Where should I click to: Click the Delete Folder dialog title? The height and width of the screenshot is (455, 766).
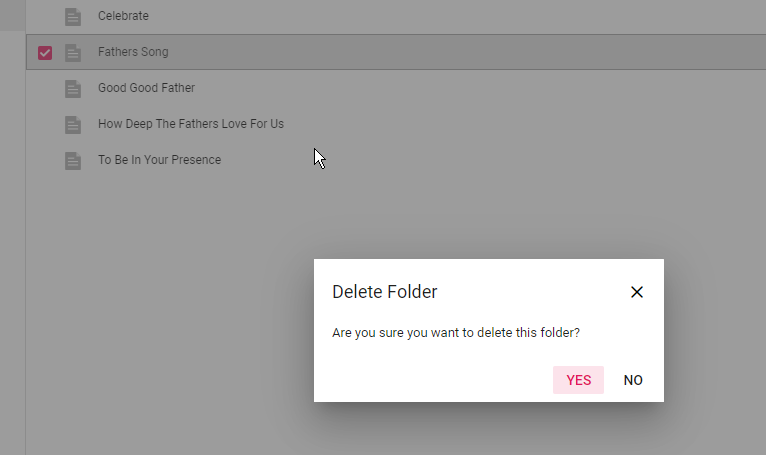(x=384, y=292)
